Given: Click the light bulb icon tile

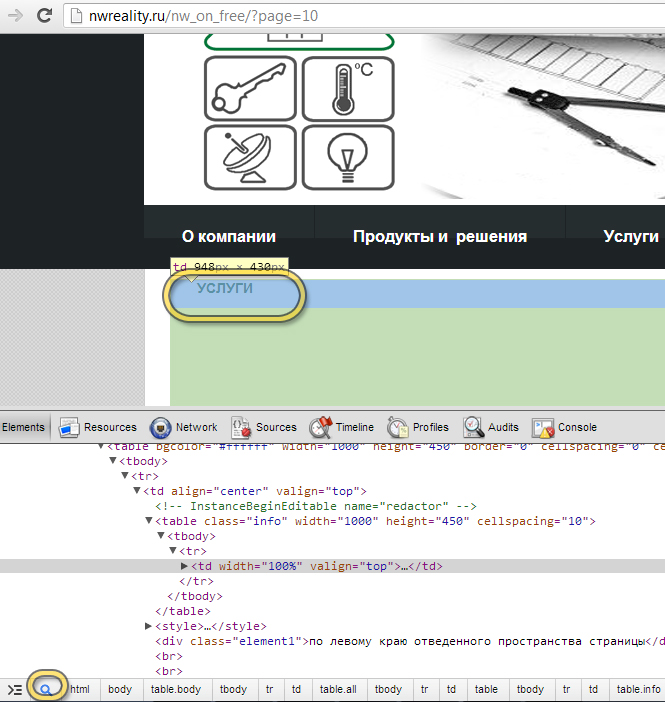Looking at the screenshot, I should (x=348, y=158).
